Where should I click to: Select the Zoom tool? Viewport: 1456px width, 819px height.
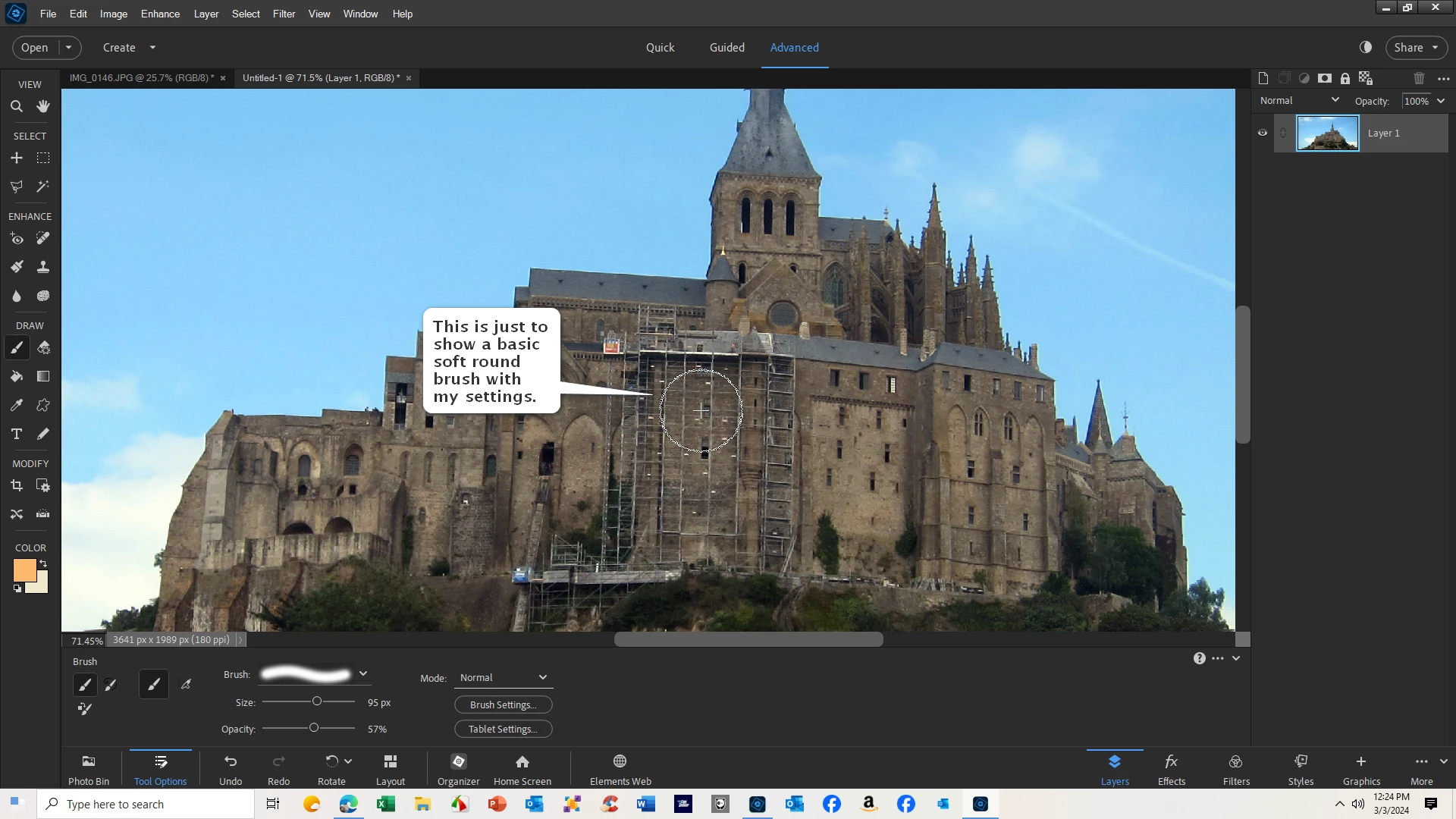(x=16, y=107)
